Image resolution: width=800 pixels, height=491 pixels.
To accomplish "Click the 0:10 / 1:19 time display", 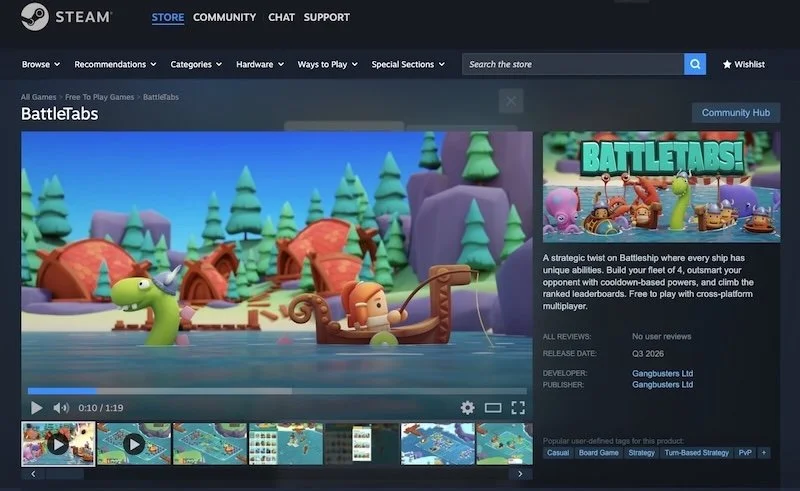I will [101, 408].
